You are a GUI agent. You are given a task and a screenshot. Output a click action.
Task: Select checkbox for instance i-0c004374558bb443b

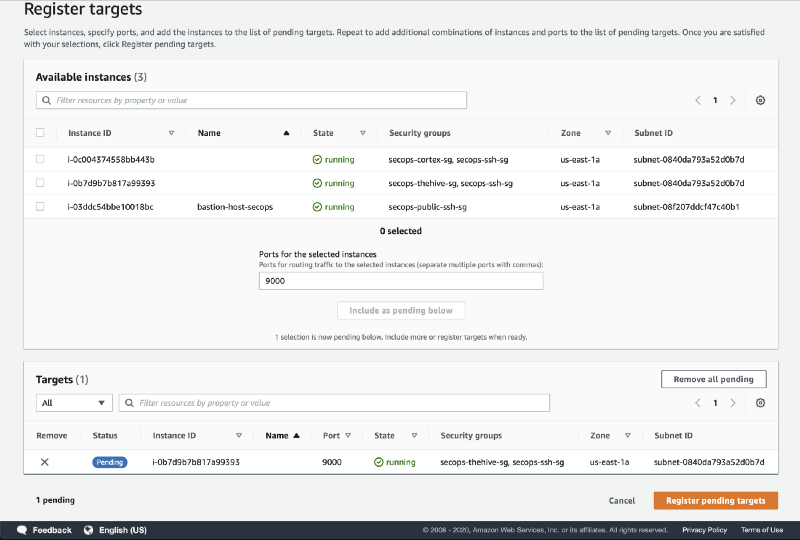pos(40,159)
